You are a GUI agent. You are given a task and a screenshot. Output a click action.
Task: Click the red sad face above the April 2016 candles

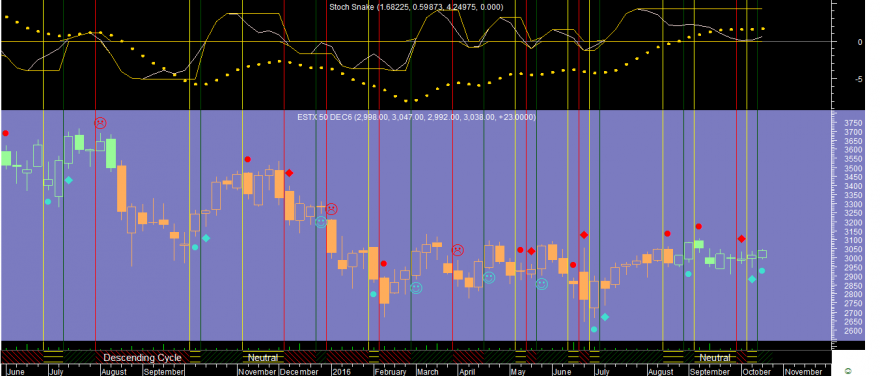pos(457,250)
